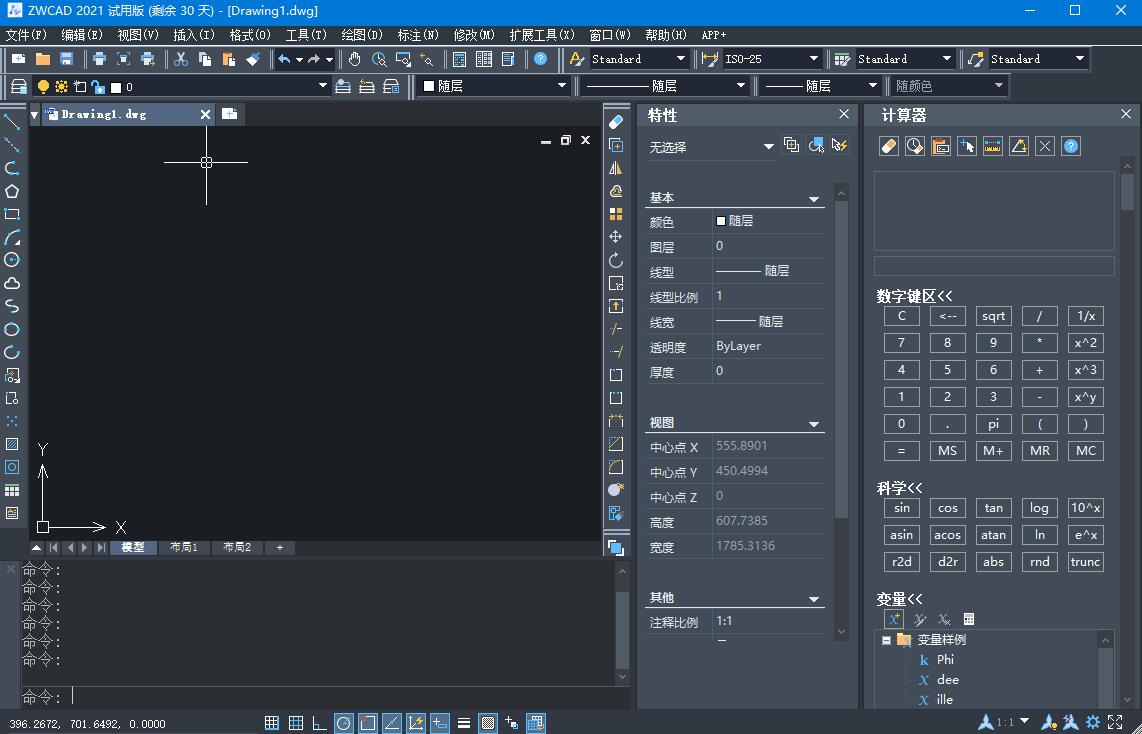Select the Hatch tool

pyautogui.click(x=12, y=444)
